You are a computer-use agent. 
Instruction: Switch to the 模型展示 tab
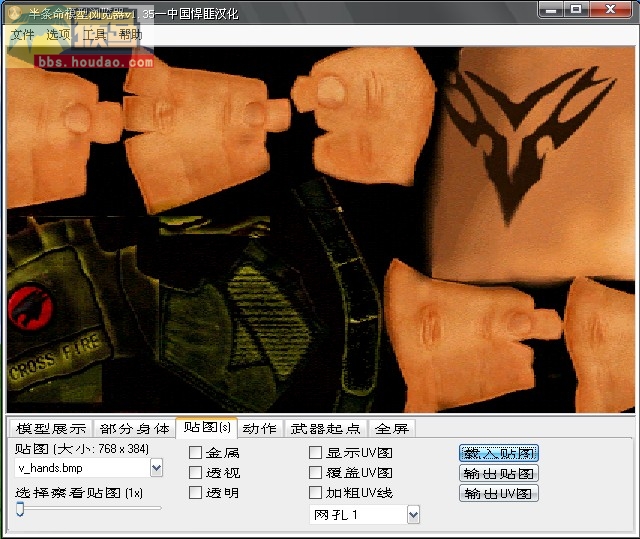pyautogui.click(x=51, y=428)
